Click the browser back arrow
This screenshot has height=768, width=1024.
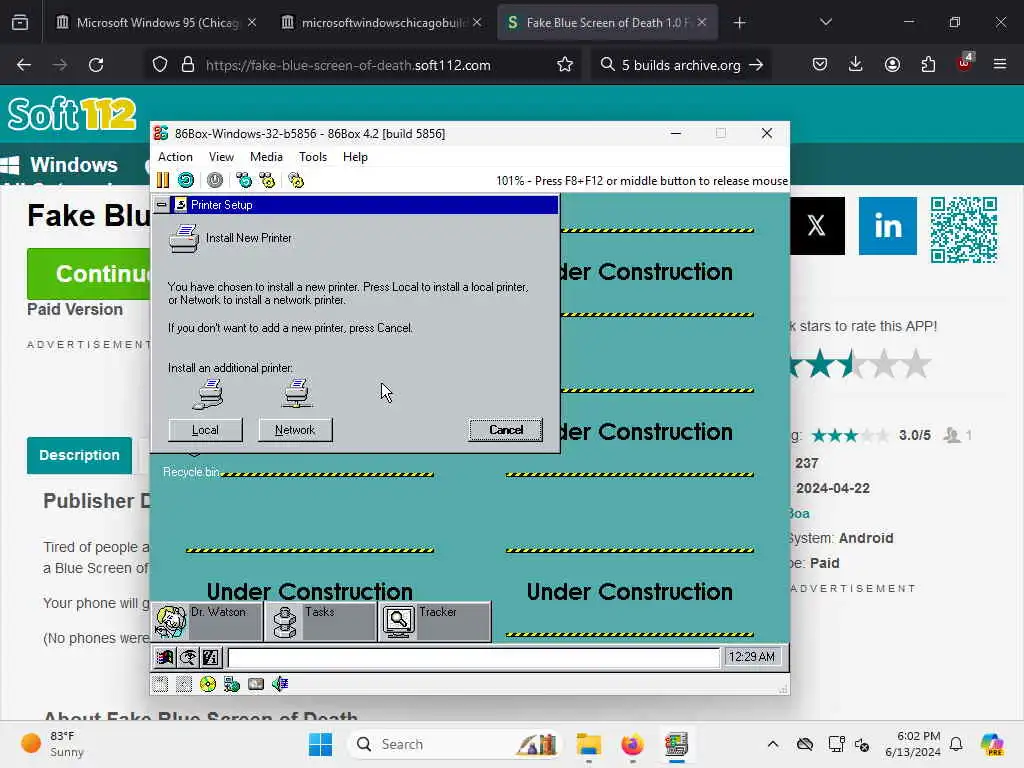coord(24,65)
